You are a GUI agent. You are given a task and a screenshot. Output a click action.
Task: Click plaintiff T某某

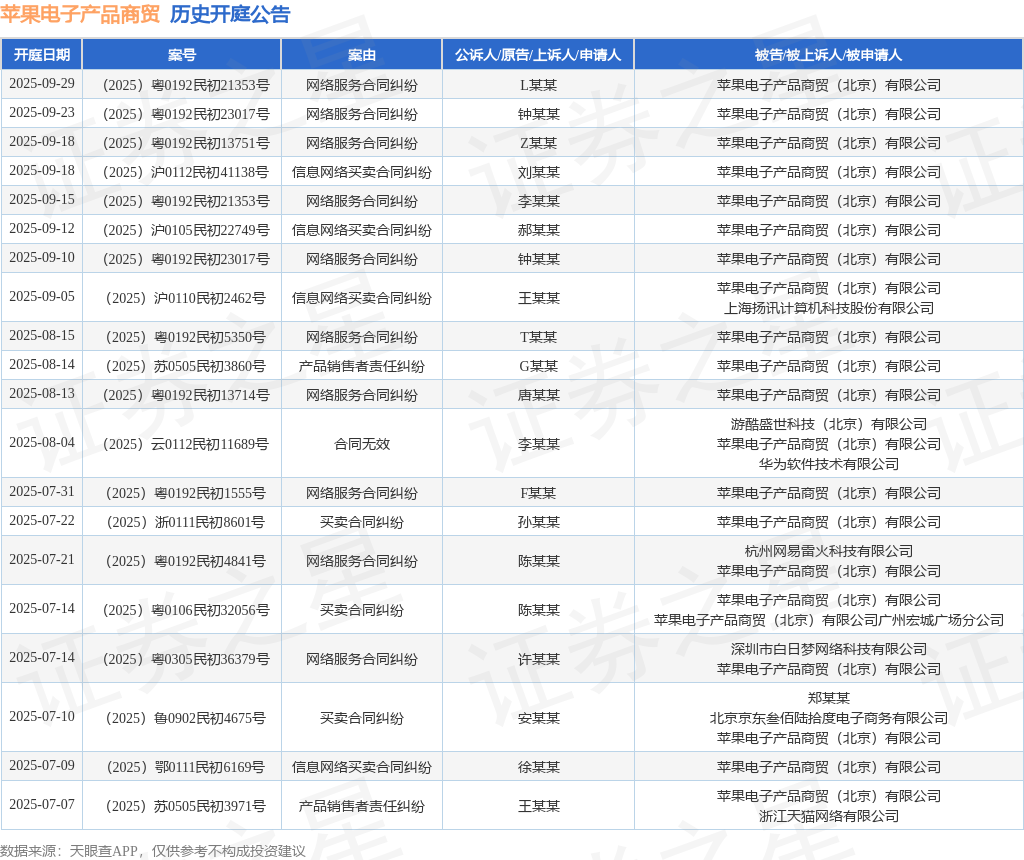538,337
